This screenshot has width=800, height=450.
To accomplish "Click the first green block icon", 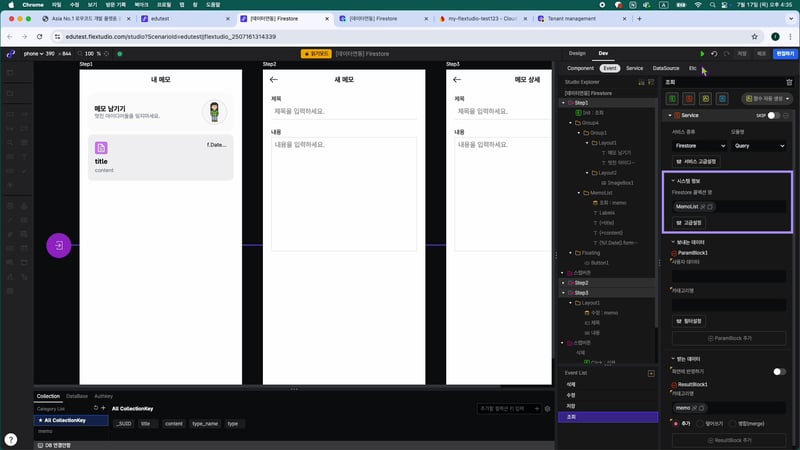I will [674, 99].
